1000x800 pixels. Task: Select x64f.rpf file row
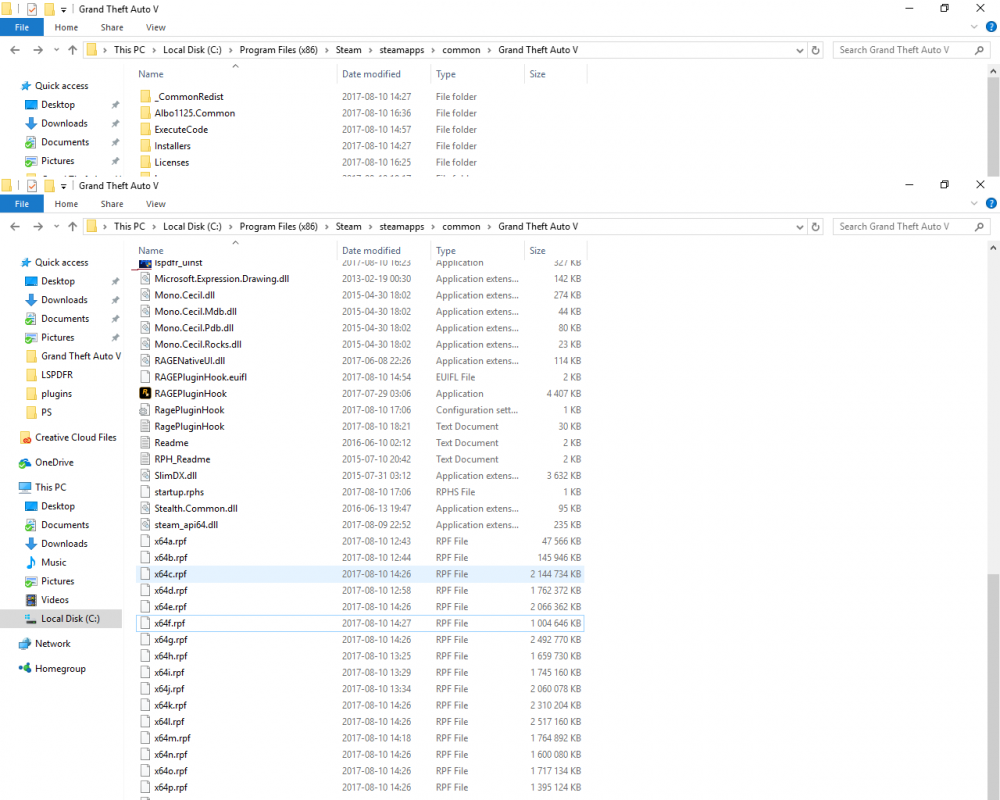[360, 623]
